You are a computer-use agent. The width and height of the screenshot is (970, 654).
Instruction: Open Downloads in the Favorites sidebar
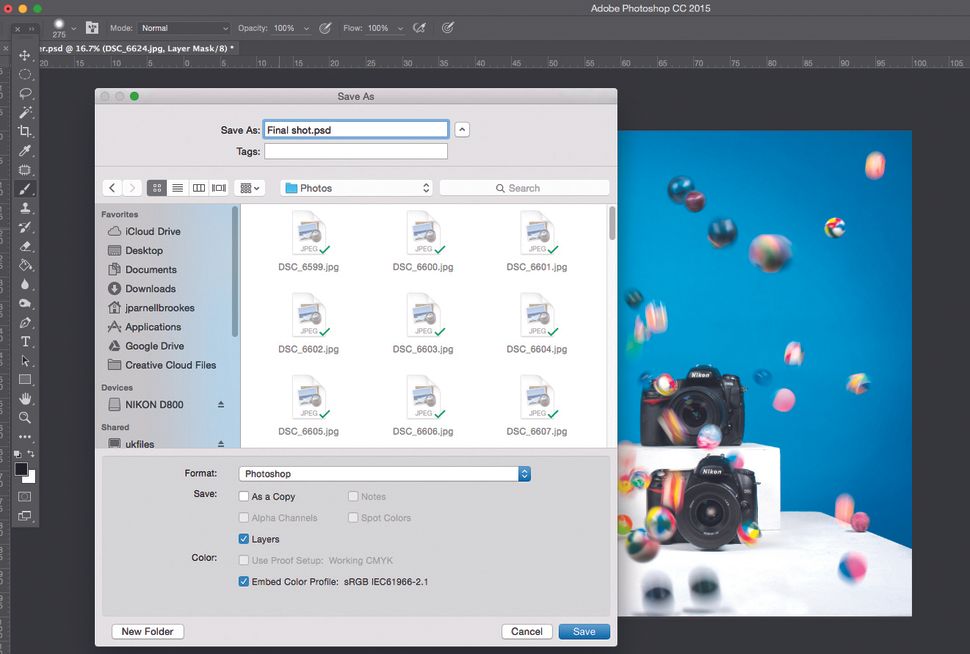pos(150,289)
